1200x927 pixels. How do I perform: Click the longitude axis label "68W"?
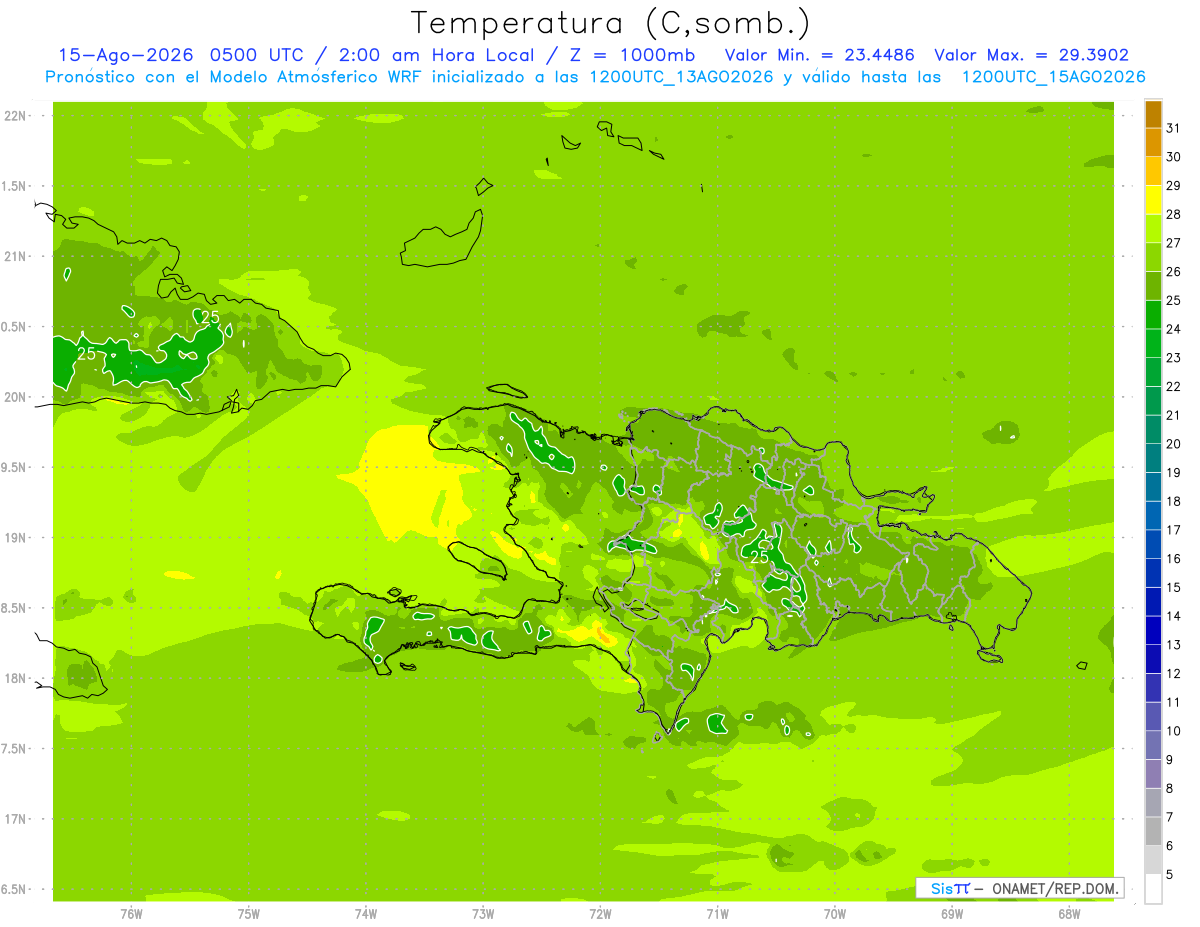pyautogui.click(x=1069, y=914)
